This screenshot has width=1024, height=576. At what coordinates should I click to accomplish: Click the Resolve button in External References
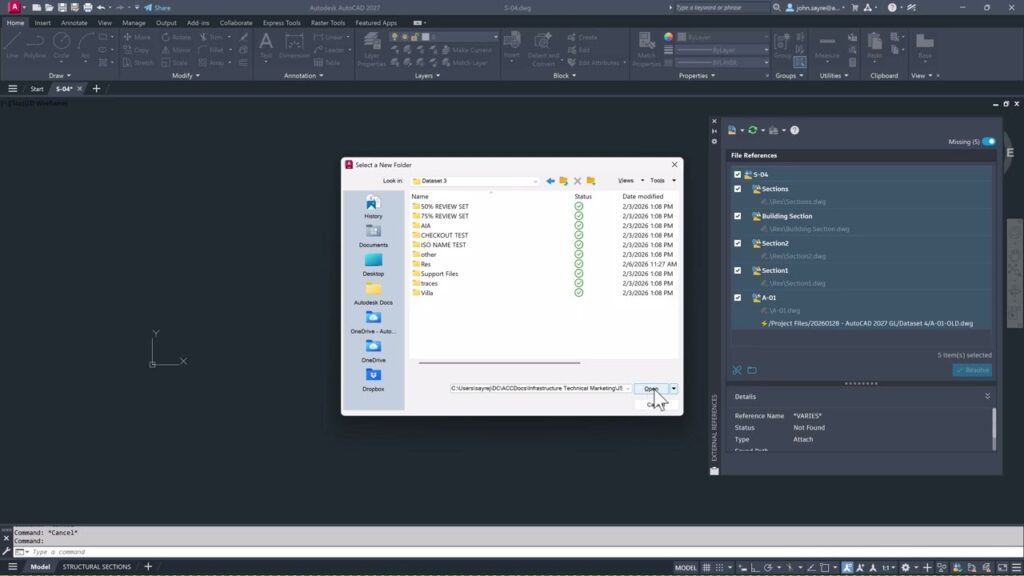972,370
